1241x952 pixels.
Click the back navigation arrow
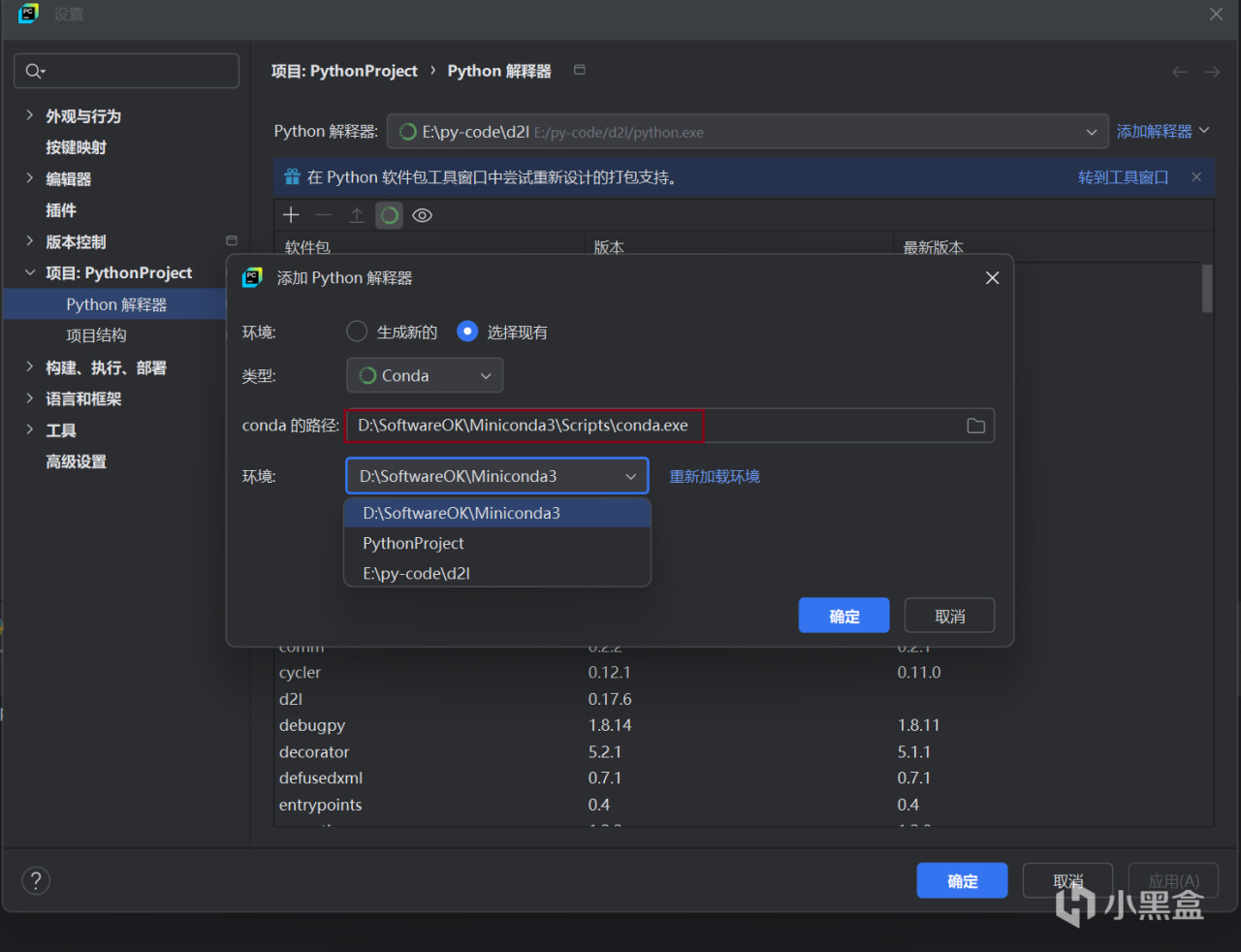1180,72
